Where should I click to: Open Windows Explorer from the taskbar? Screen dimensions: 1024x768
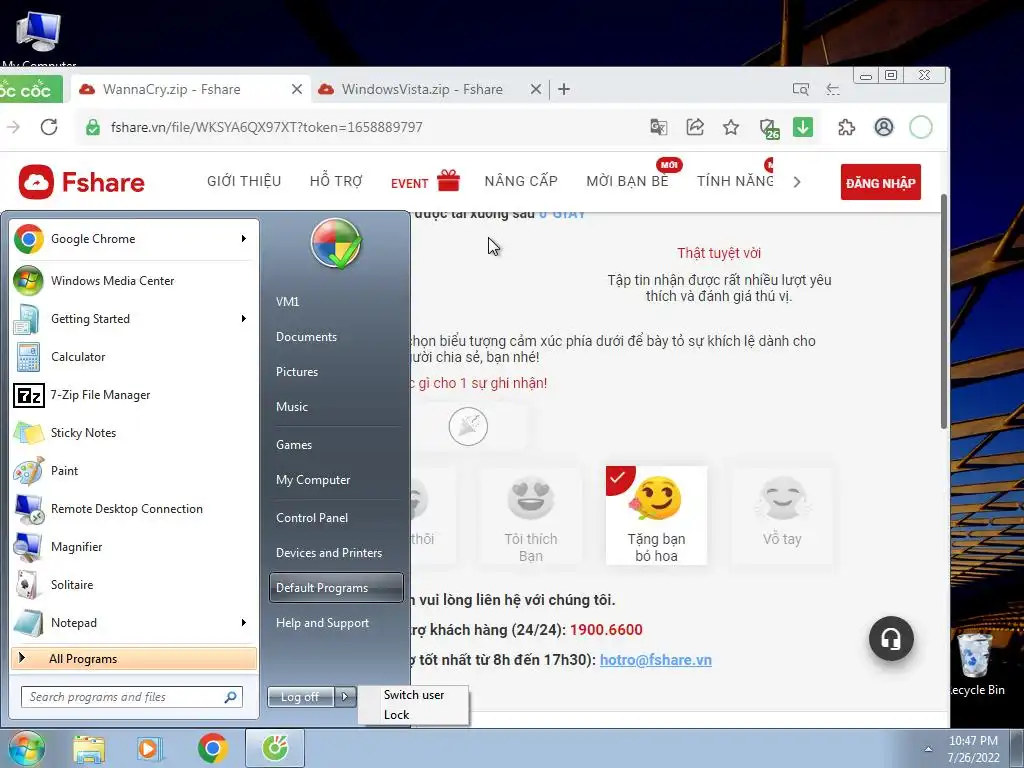(x=89, y=749)
